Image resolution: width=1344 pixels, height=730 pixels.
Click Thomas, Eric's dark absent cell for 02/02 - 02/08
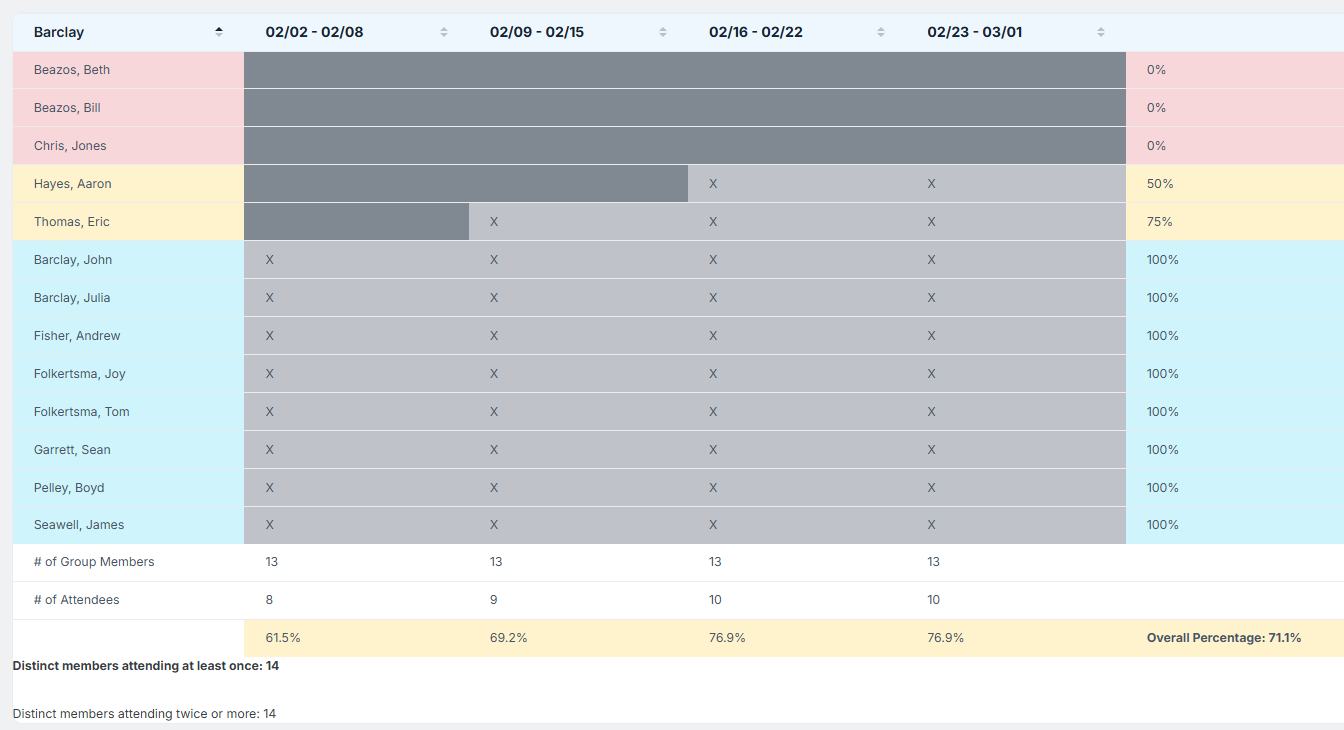point(356,222)
